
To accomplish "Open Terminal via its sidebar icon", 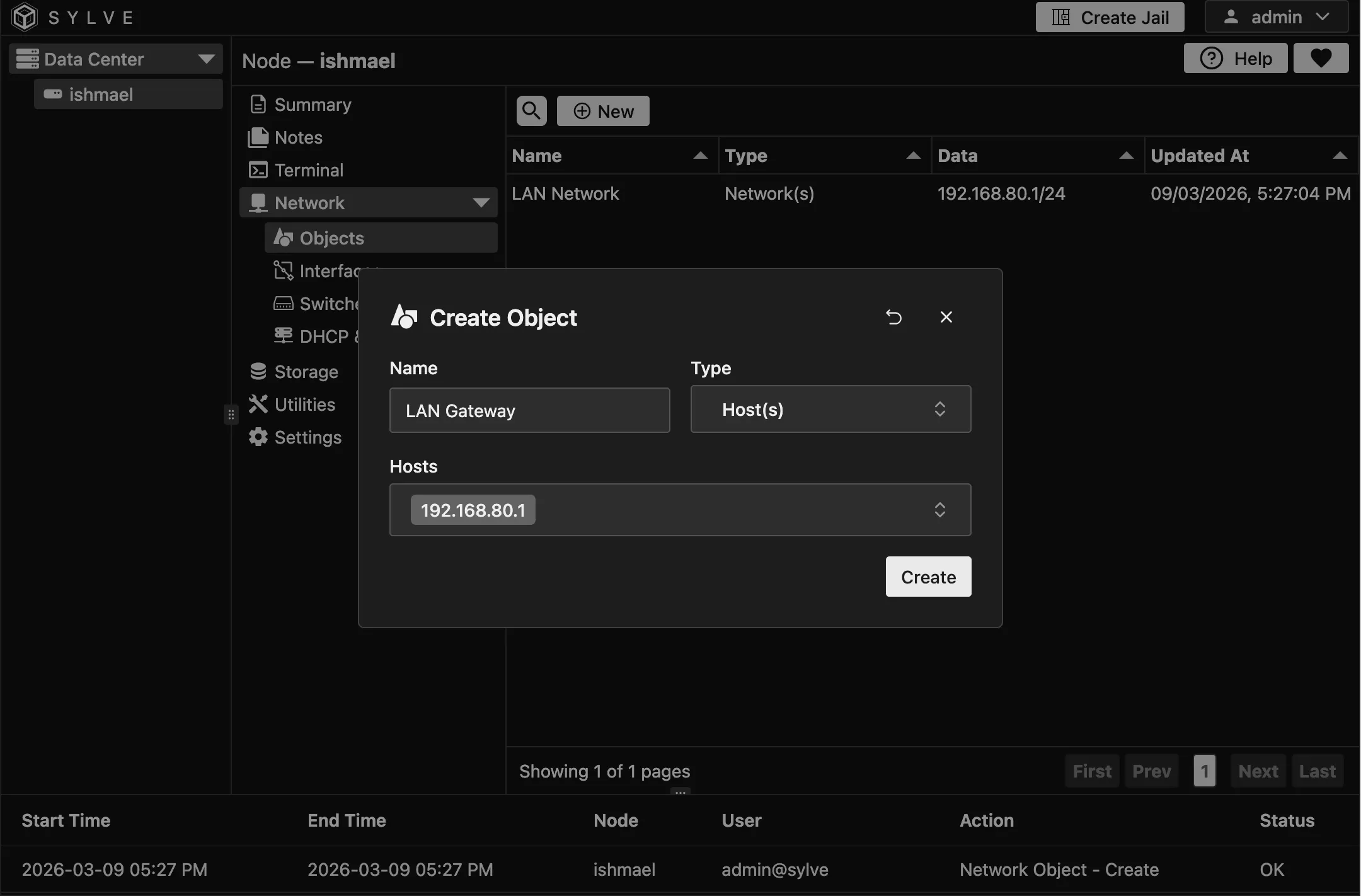I will [258, 170].
